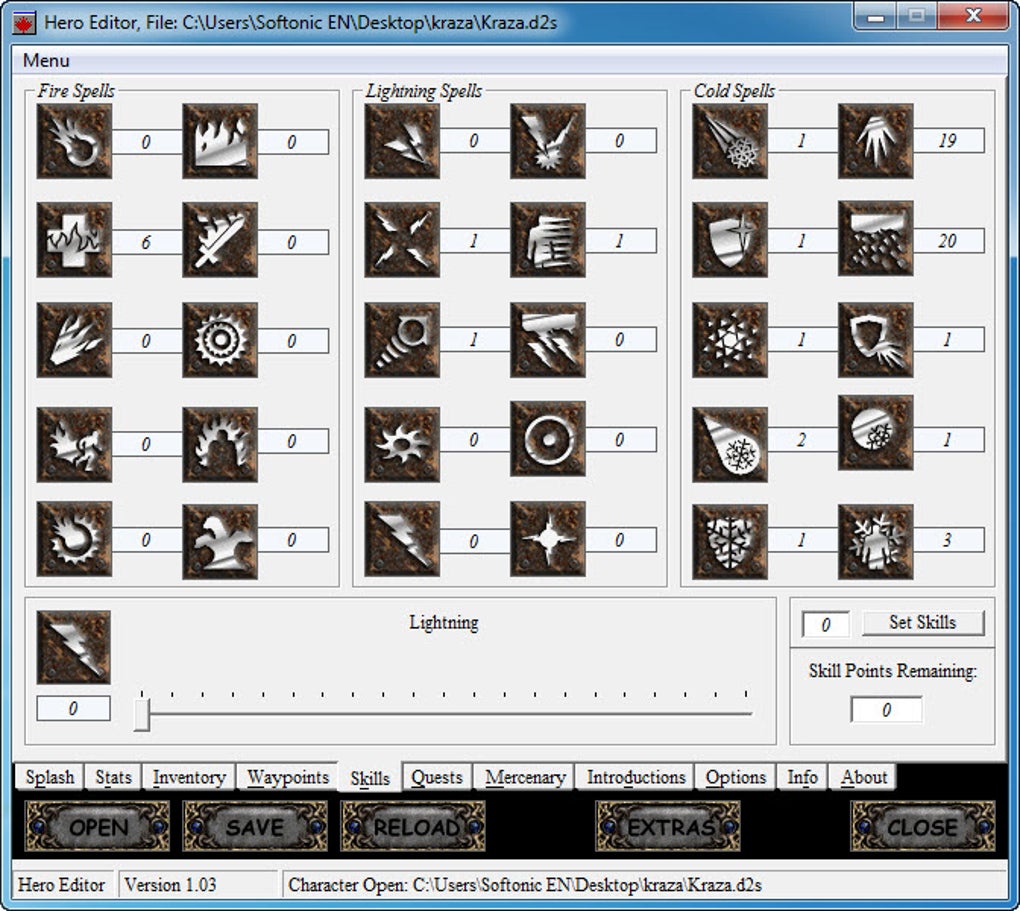
Task: Switch to the Splash tab
Action: [x=49, y=777]
